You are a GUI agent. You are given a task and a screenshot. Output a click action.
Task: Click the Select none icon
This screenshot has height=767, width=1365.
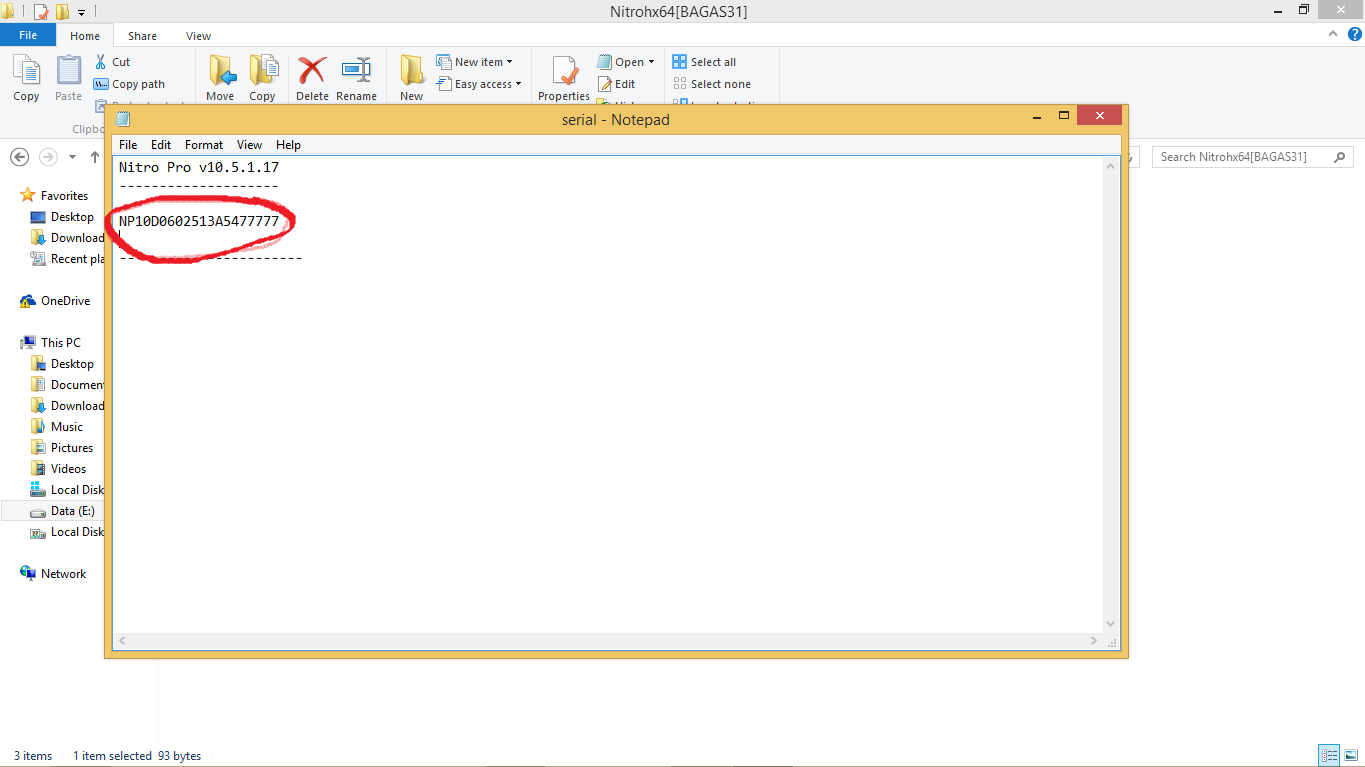tap(680, 84)
